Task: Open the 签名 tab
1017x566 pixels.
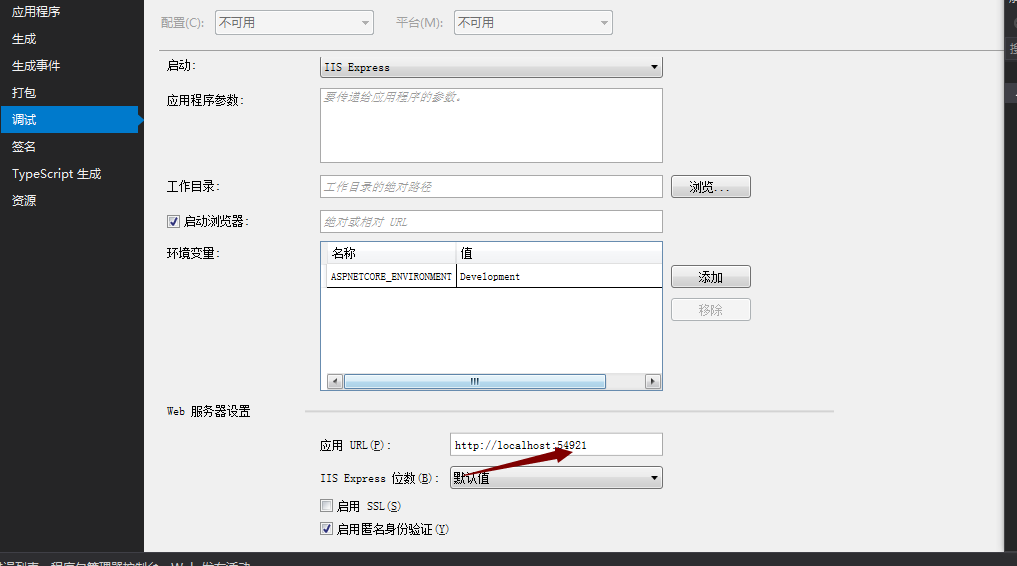Action: pyautogui.click(x=24, y=147)
